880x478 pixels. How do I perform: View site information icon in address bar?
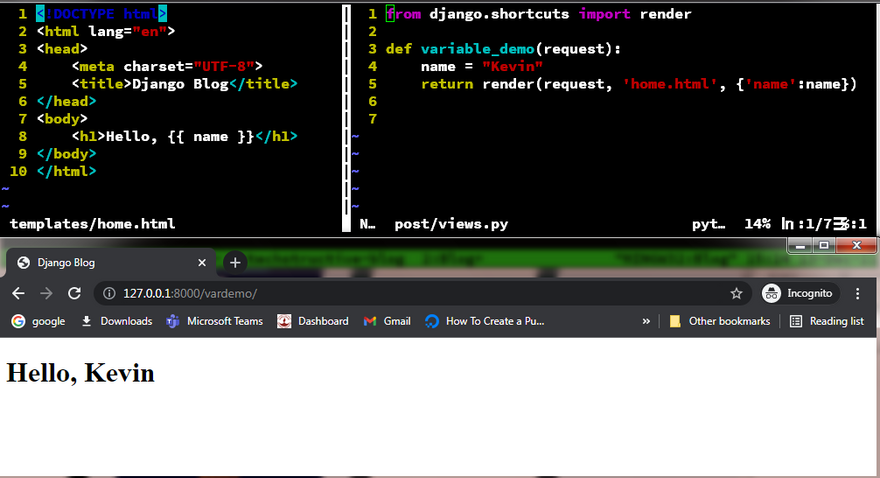click(109, 293)
